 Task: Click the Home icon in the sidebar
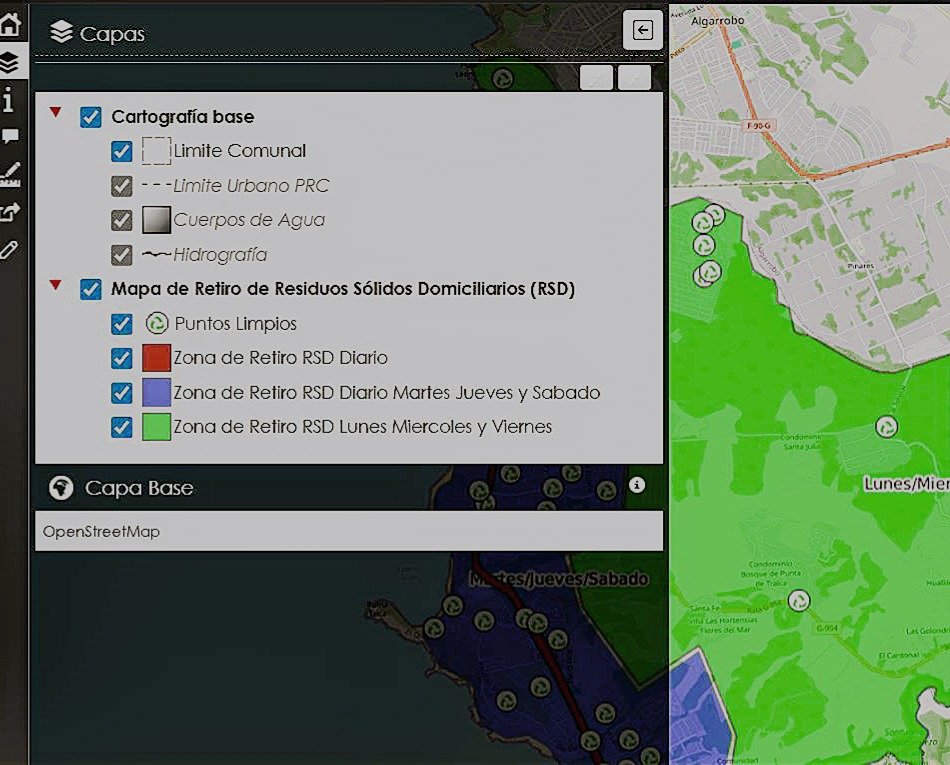10,25
